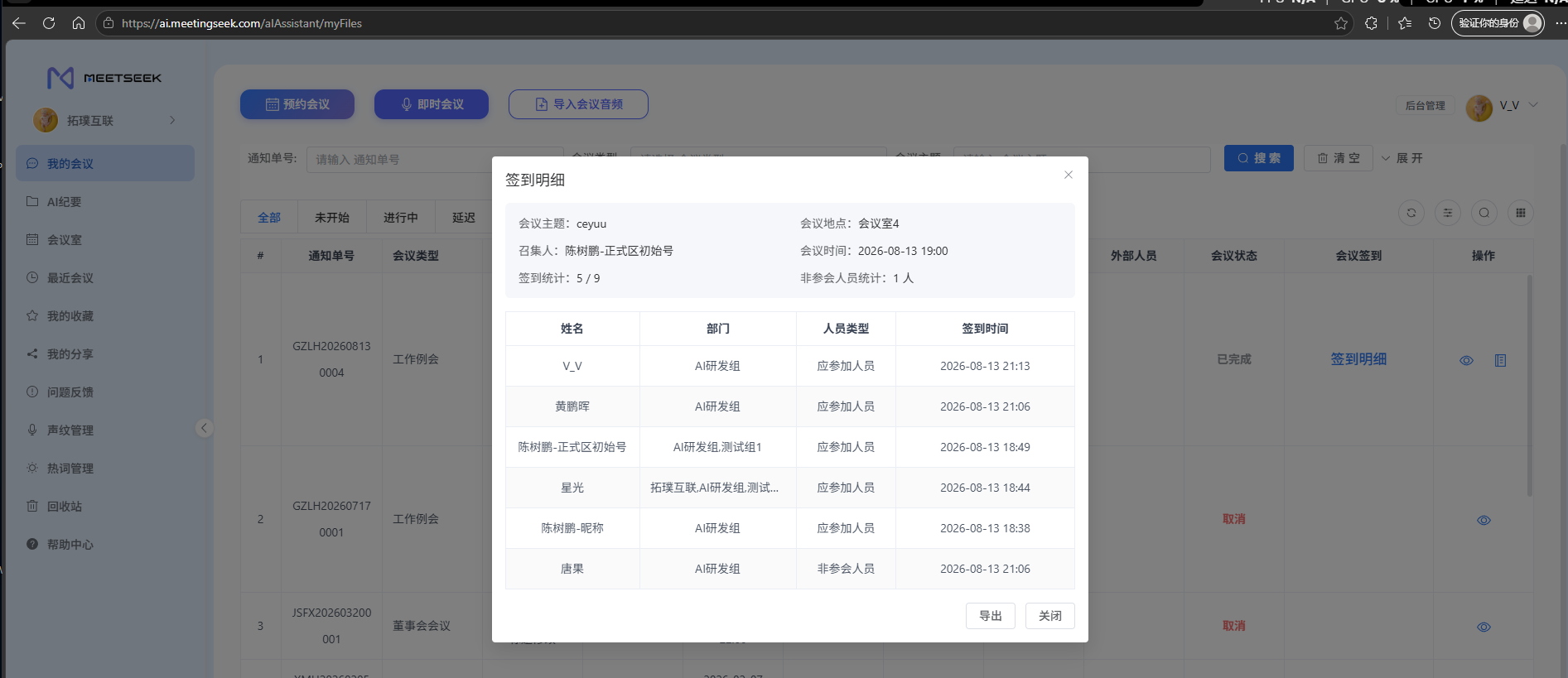The width and height of the screenshot is (1568, 678).
Task: Click the eye view icon for row 2
Action: (1484, 520)
